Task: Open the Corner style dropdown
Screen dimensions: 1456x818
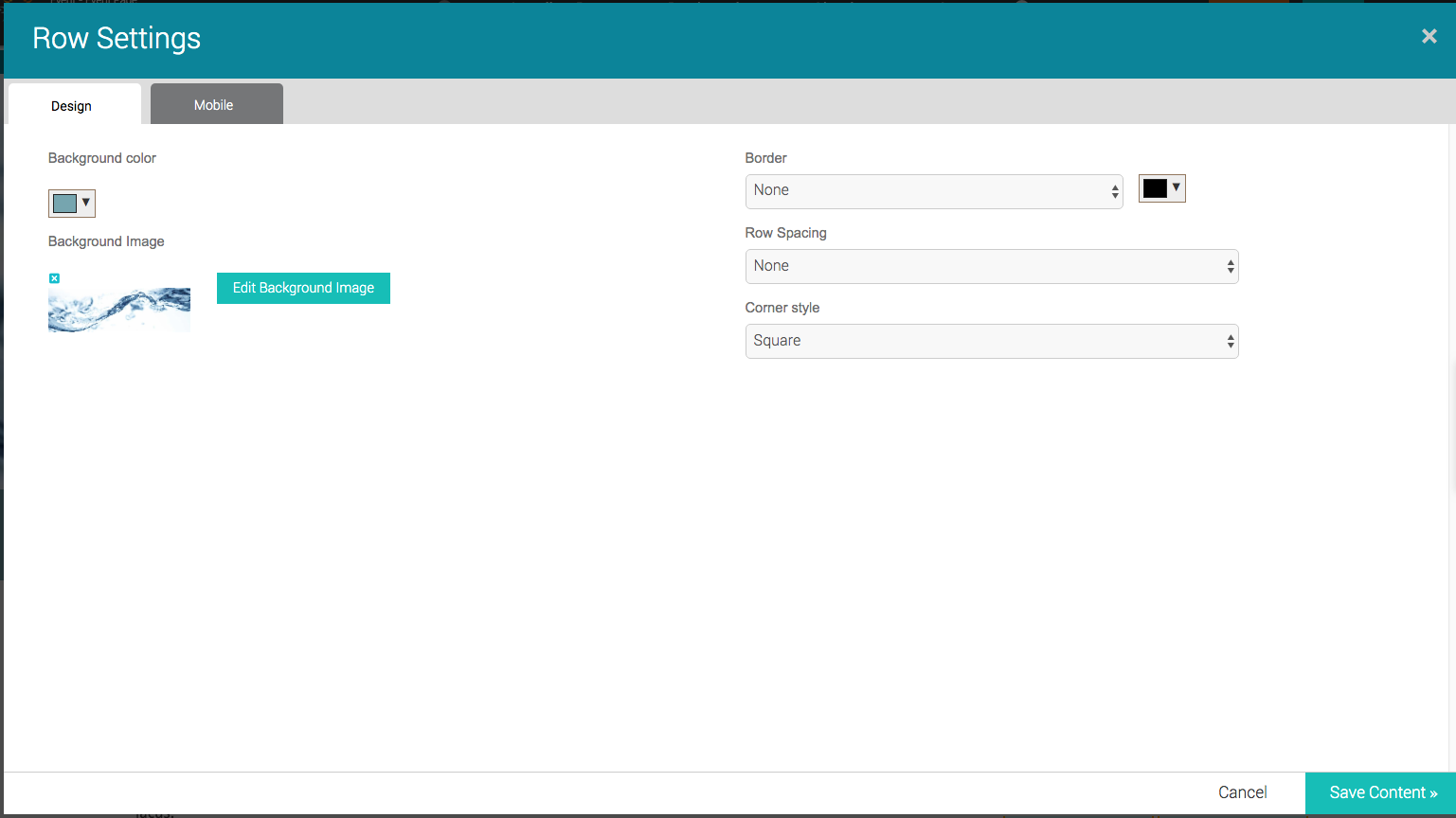Action: pos(992,341)
